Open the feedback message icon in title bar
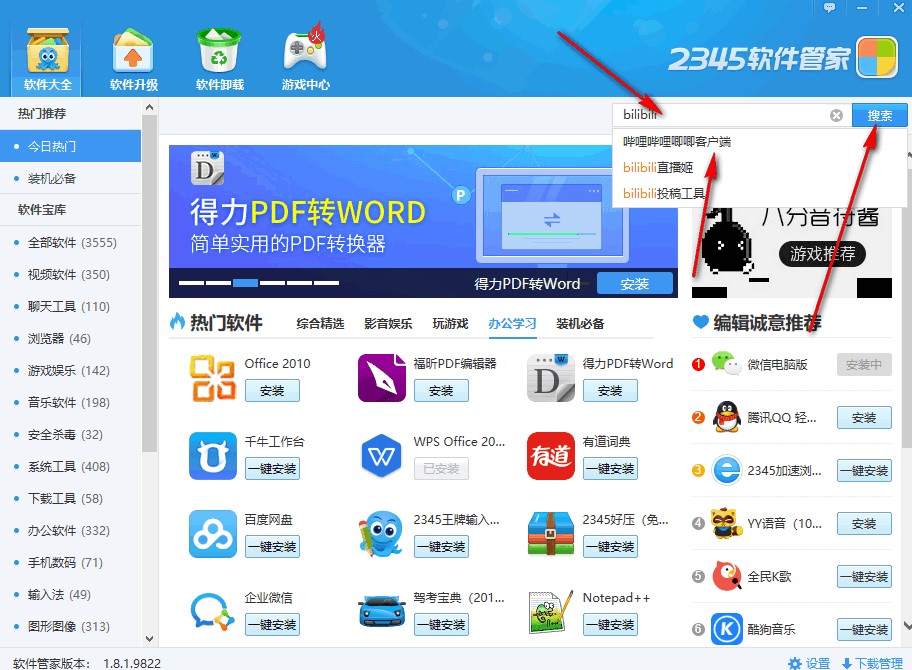The image size is (912, 670). coord(829,8)
